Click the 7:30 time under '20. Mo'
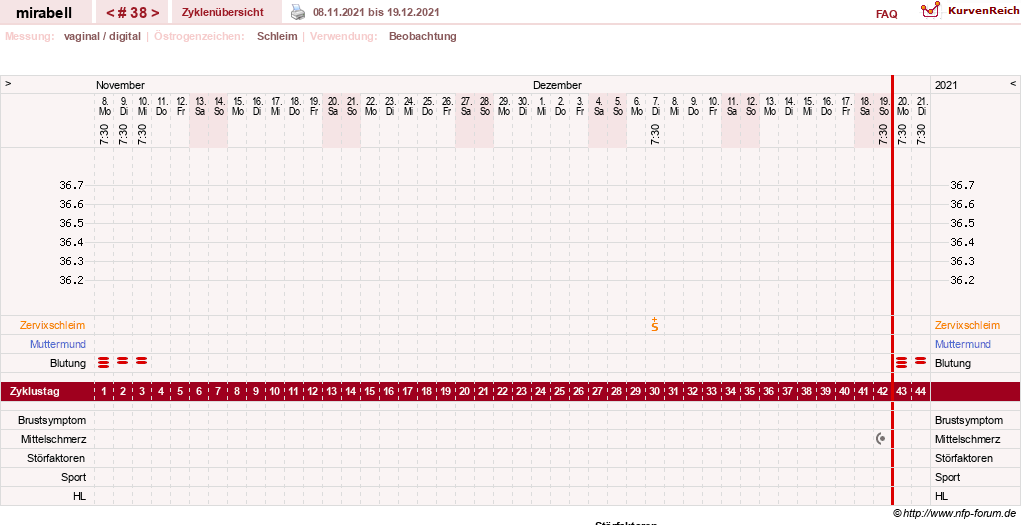 [x=902, y=134]
